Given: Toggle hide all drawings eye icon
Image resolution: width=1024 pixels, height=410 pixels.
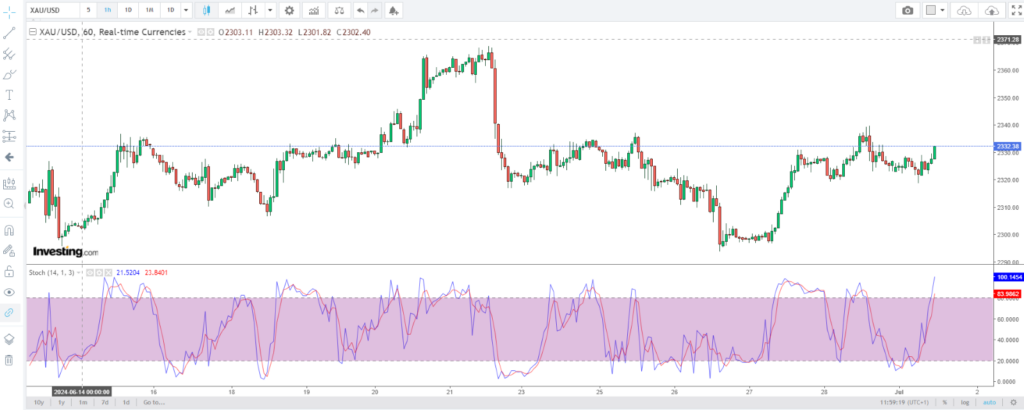Looking at the screenshot, I should click(x=9, y=292).
